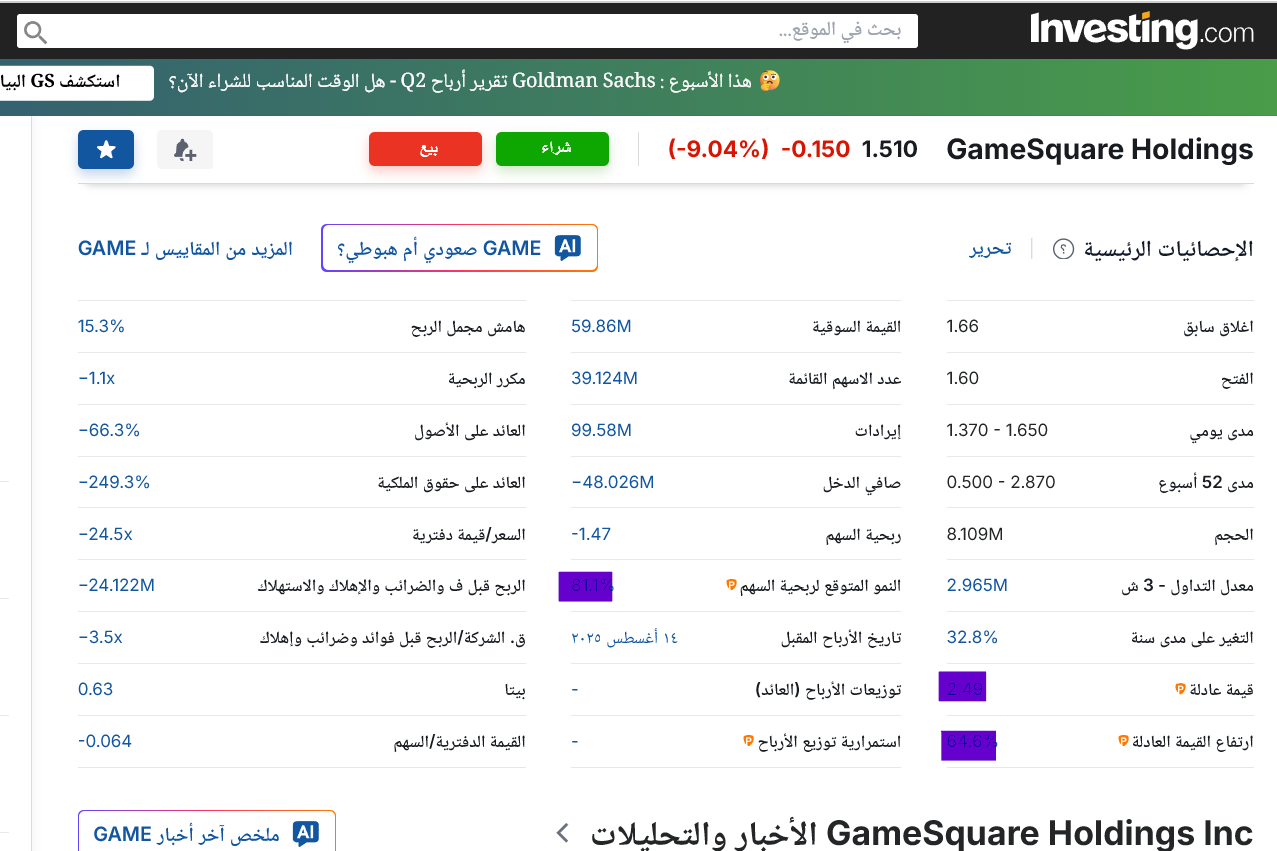Click the تحرير edit link
The width and height of the screenshot is (1277, 851).
pyautogui.click(x=990, y=249)
